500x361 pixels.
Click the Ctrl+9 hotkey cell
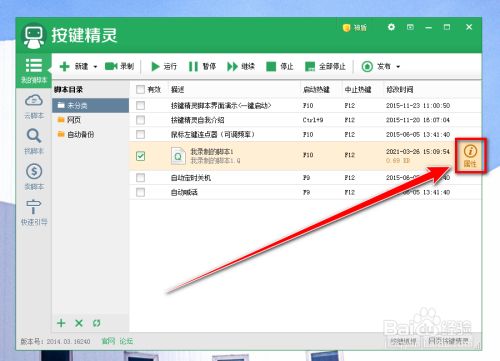point(313,120)
